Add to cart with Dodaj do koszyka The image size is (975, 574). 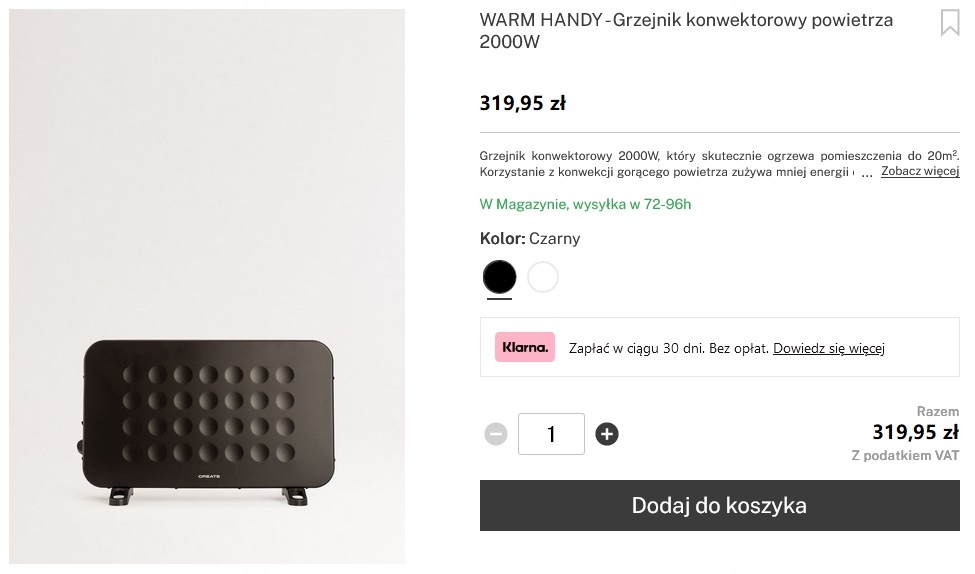[x=719, y=506]
